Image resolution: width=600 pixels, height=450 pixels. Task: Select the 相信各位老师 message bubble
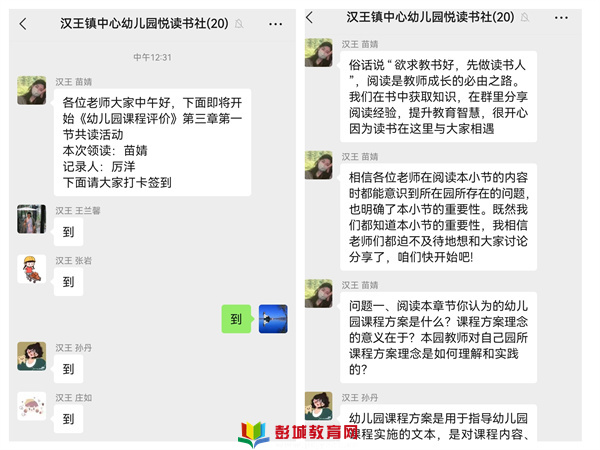click(x=438, y=217)
